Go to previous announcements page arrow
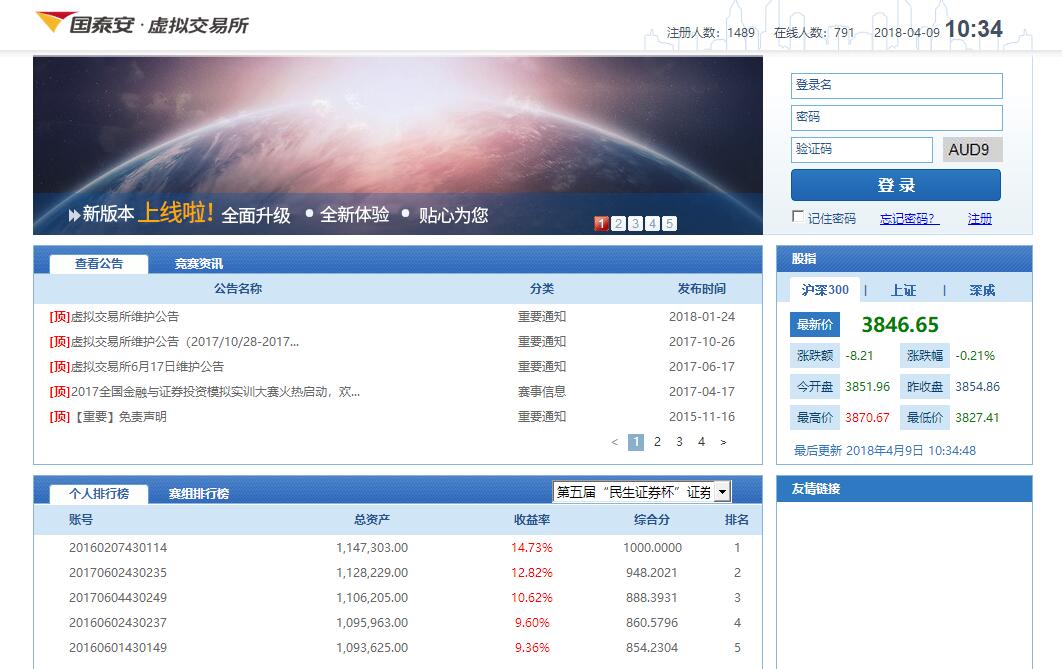1062x669 pixels. [615, 442]
